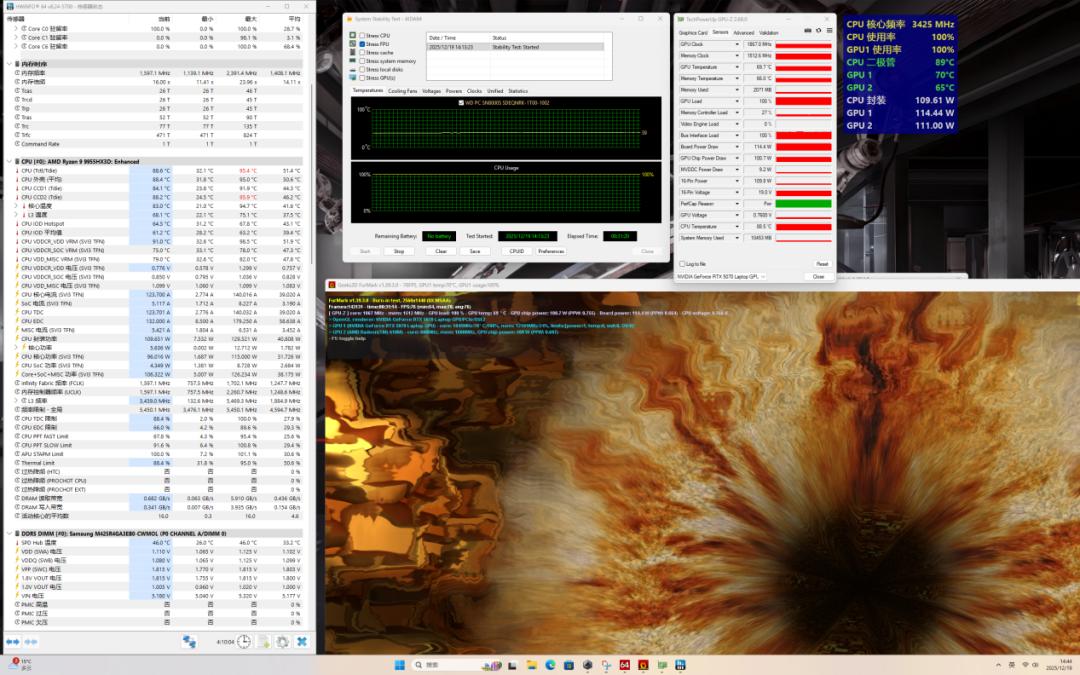Click the HWiNFO settings gear icon
The width and height of the screenshot is (1080, 675).
282,642
